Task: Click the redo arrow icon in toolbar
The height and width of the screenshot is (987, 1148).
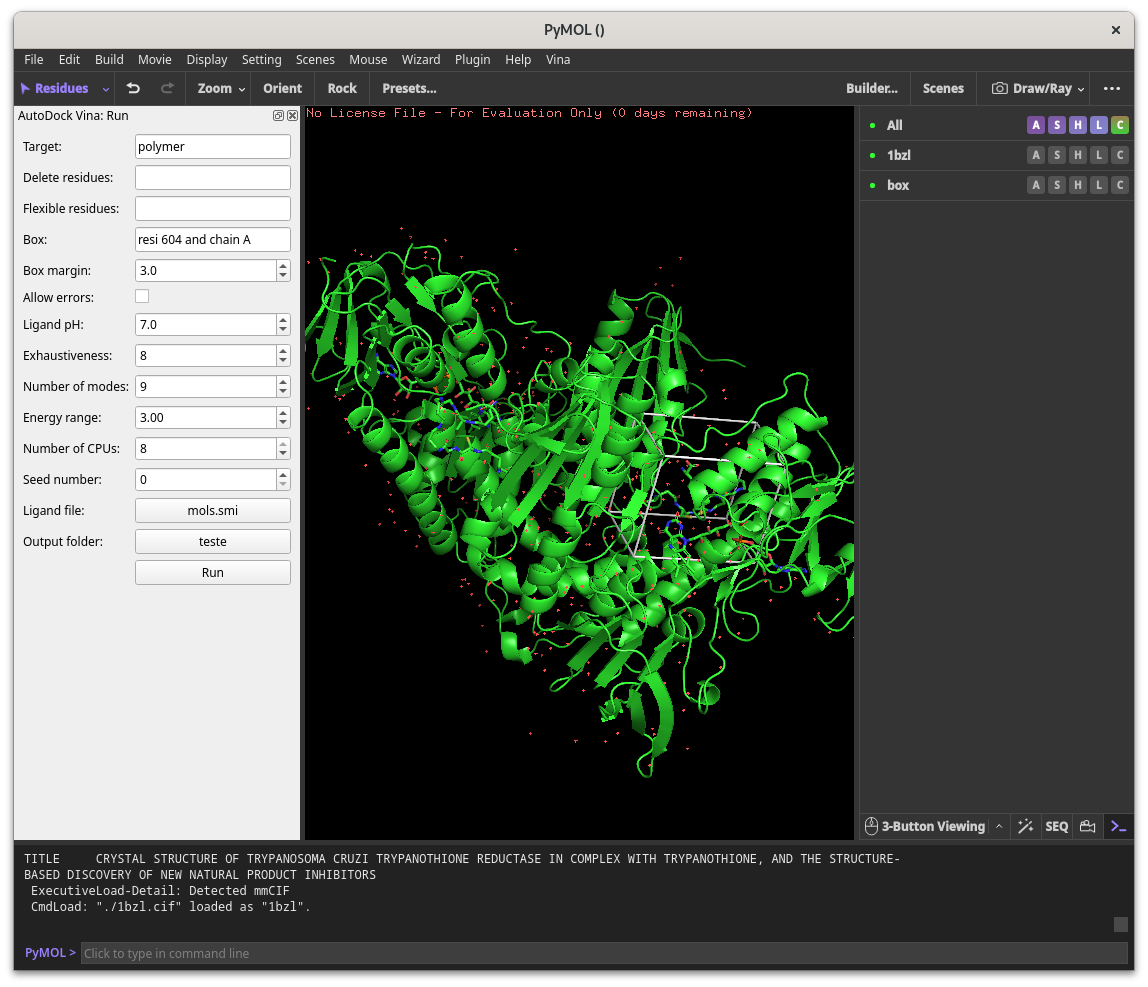Action: click(167, 88)
